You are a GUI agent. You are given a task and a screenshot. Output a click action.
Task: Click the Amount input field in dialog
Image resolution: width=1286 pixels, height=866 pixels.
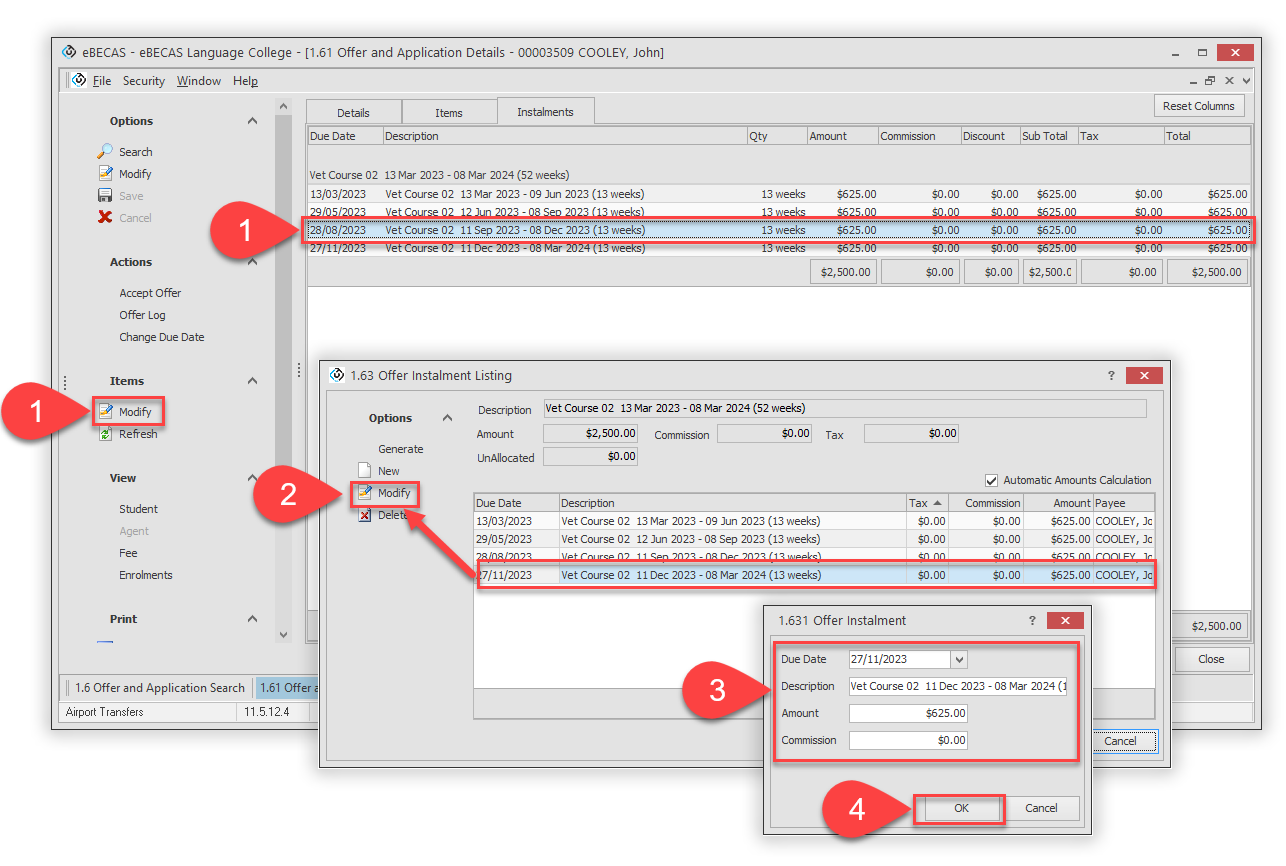[908, 714]
